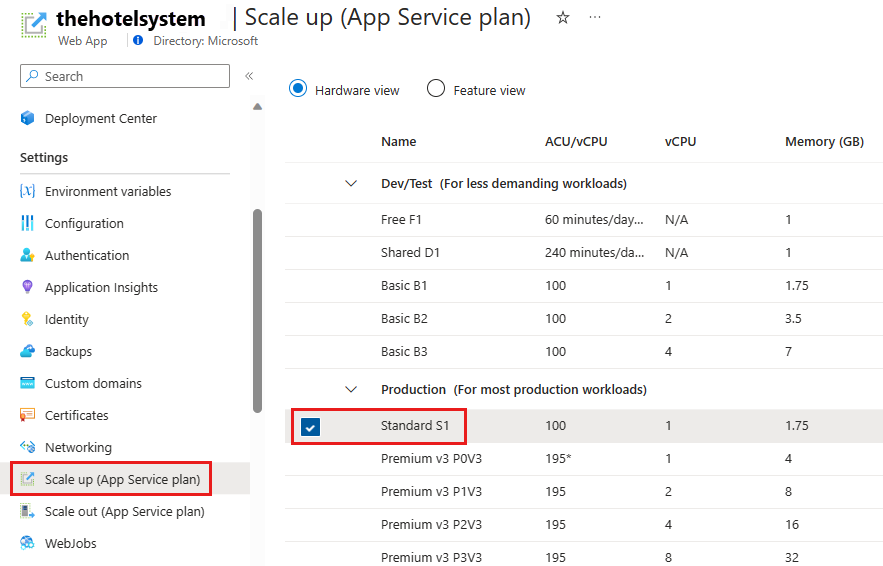Click the Application Insights bulb icon
This screenshot has height=566, width=883.
click(27, 287)
